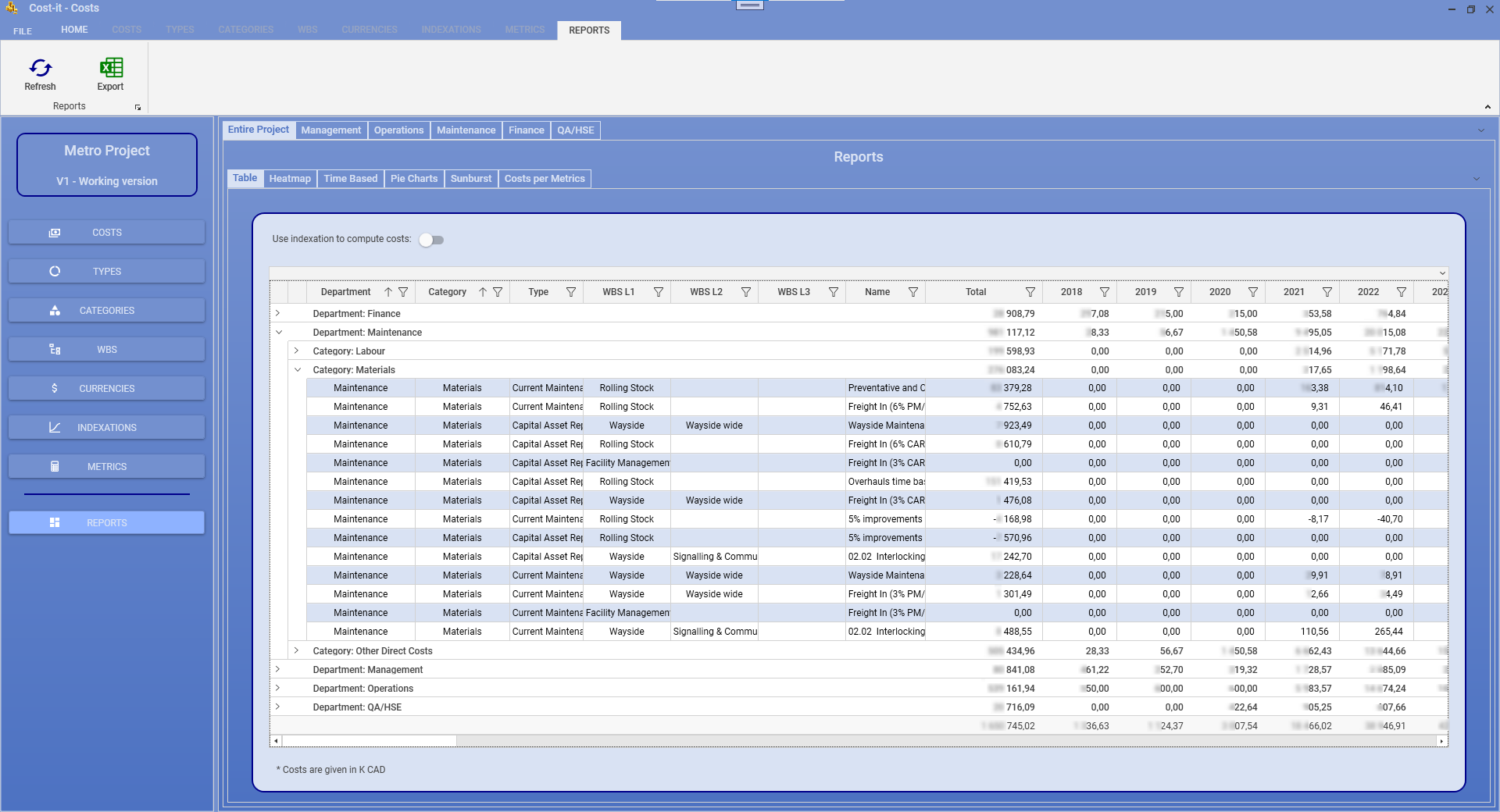Screen dimensions: 1500x812
Task: Open the METRICS sidebar section
Action: 107,467
